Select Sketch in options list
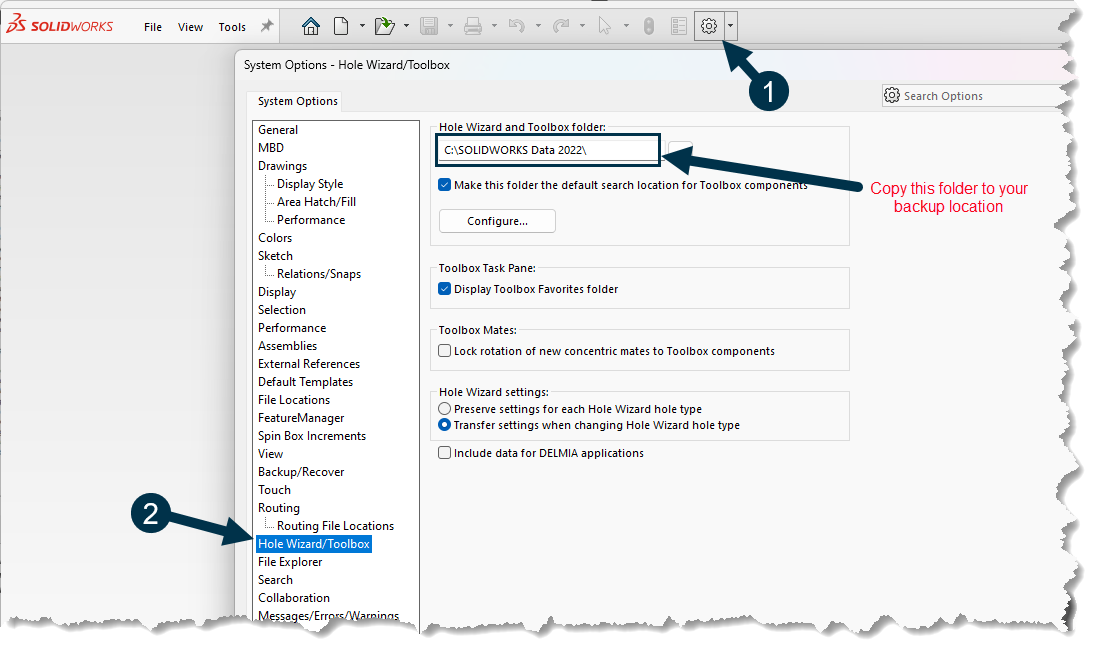1094x646 pixels. [x=275, y=256]
